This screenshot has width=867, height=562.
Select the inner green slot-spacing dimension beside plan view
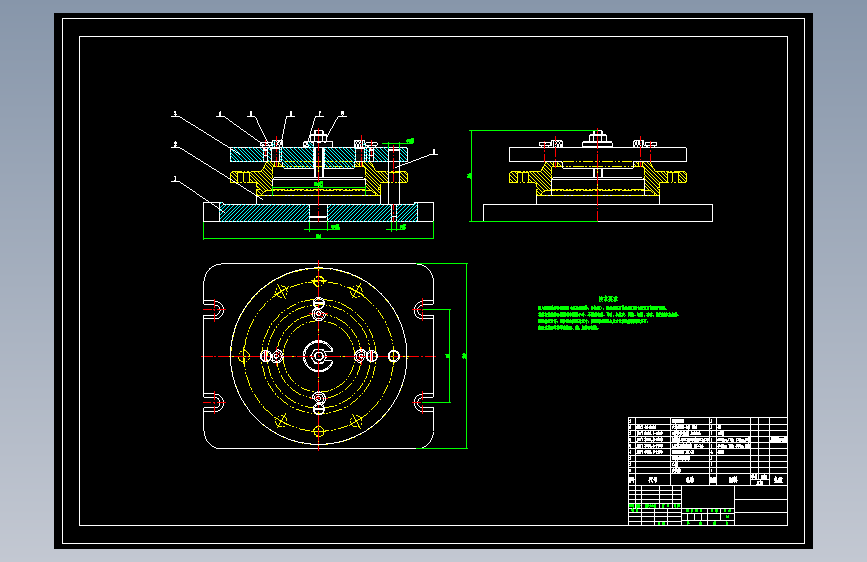tap(449, 356)
